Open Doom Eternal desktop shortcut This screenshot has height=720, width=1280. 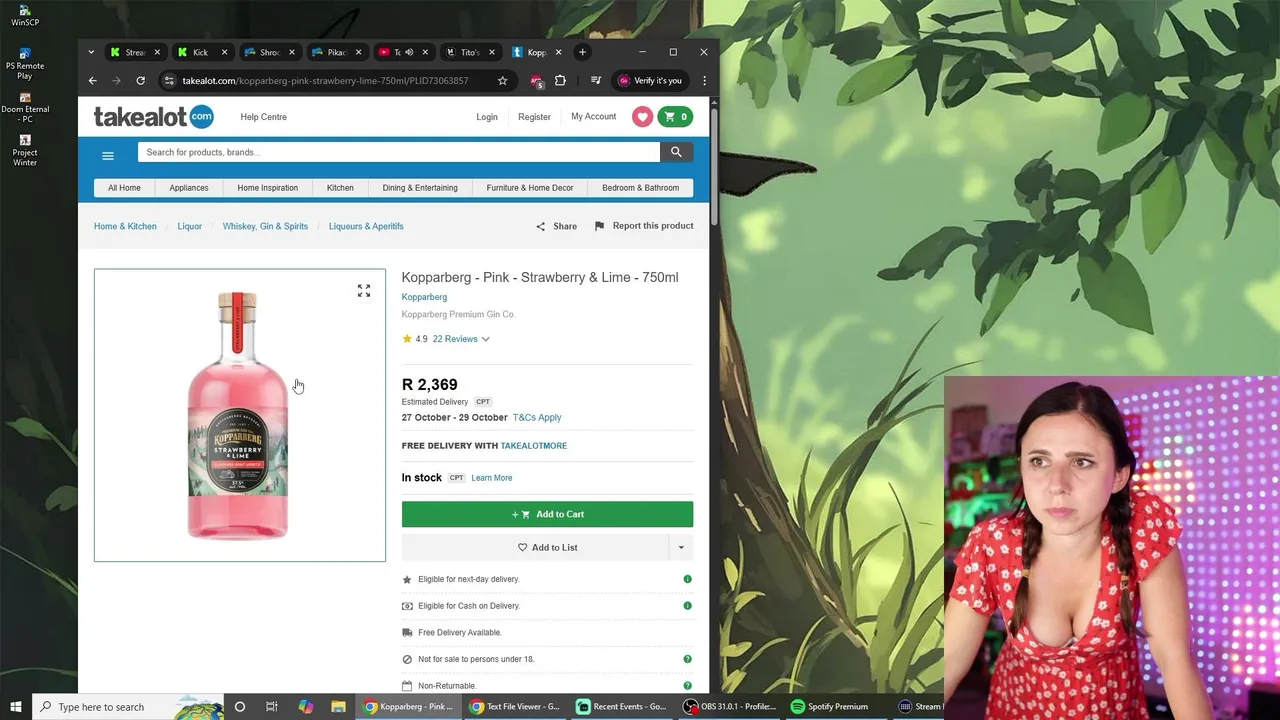click(25, 107)
